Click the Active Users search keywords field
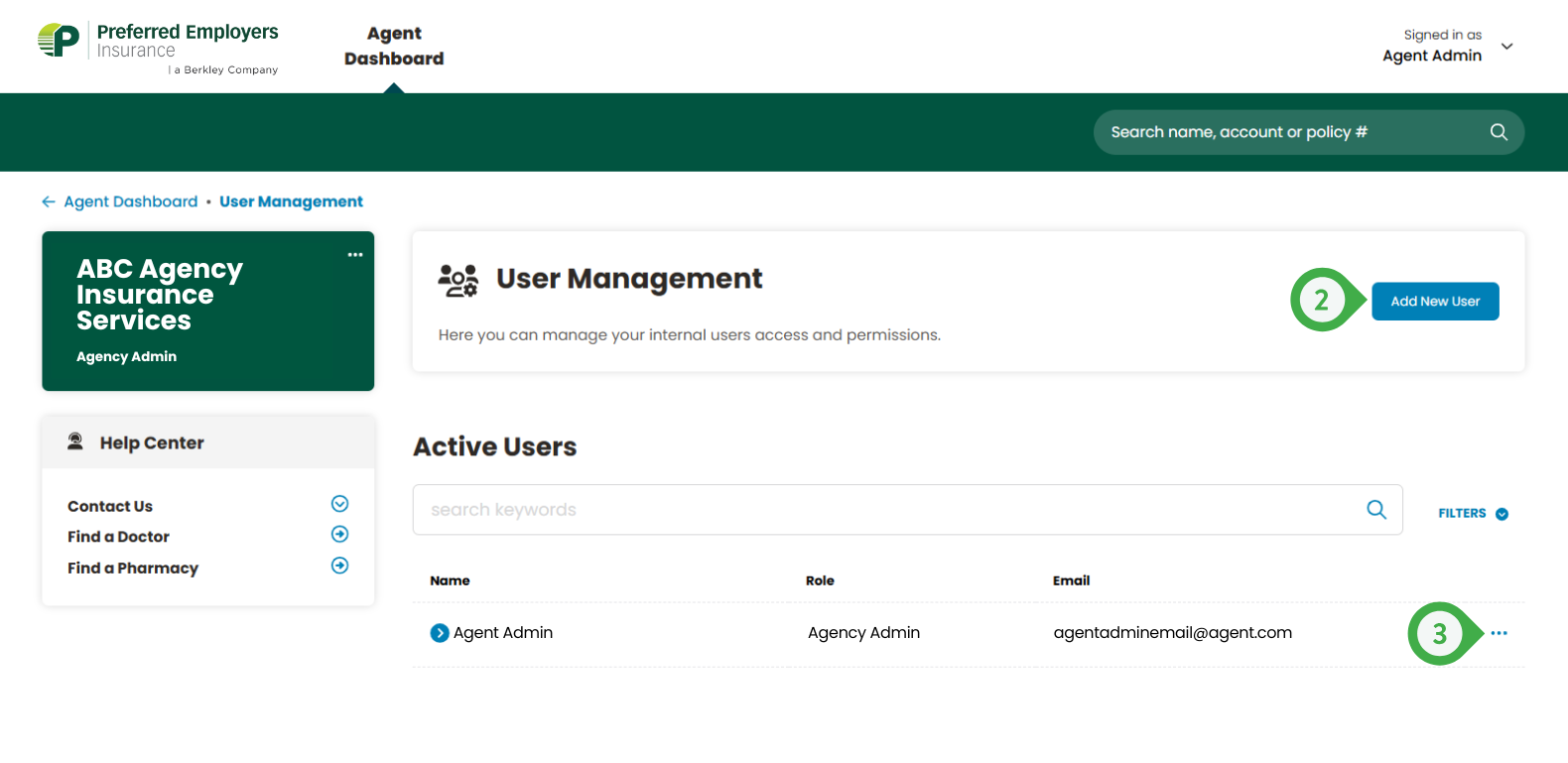The width and height of the screenshot is (1568, 763). click(x=907, y=510)
